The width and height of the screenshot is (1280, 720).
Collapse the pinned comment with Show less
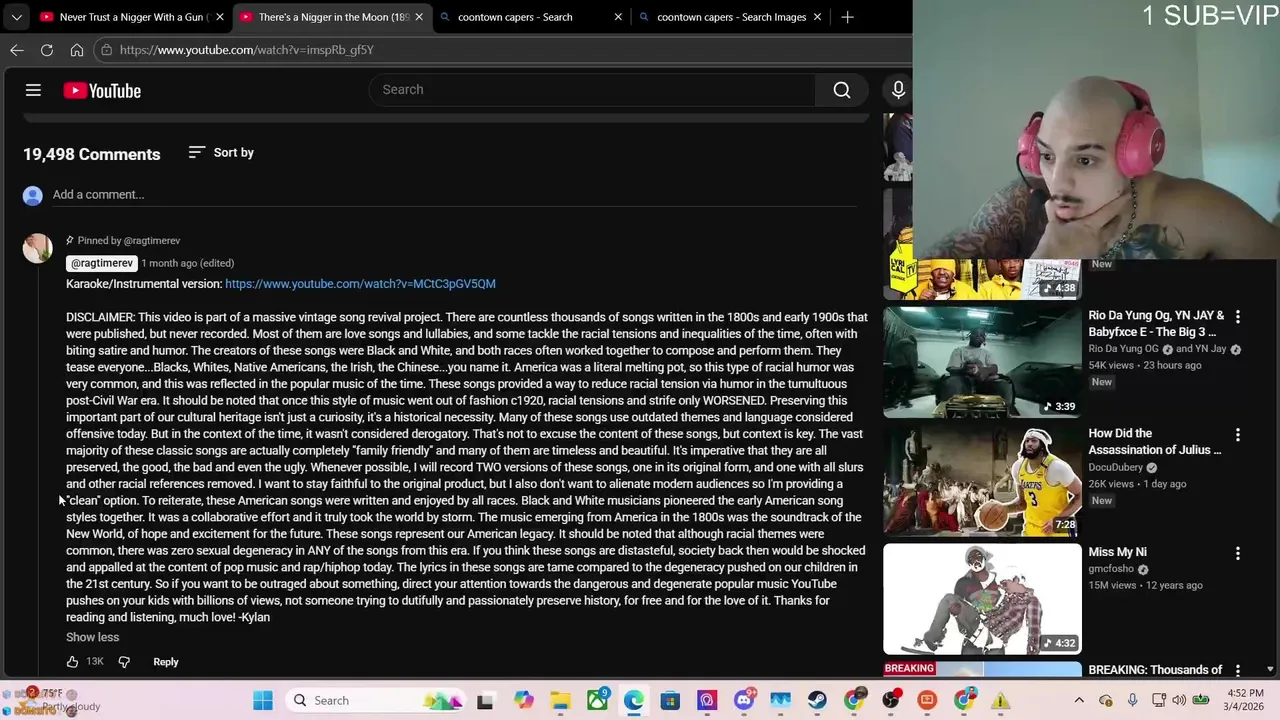pyautogui.click(x=92, y=637)
